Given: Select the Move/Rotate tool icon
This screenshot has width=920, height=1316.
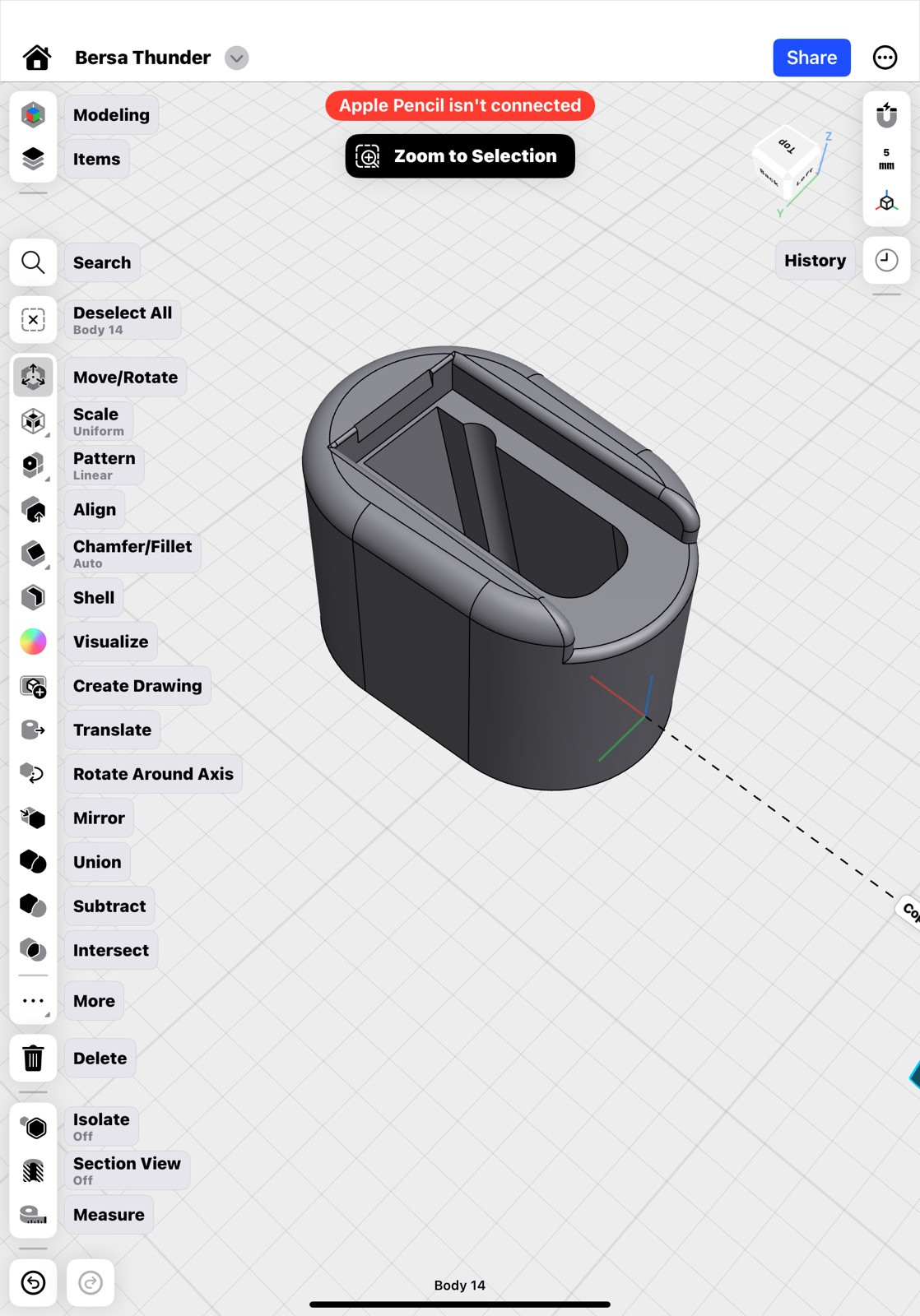Looking at the screenshot, I should [33, 377].
